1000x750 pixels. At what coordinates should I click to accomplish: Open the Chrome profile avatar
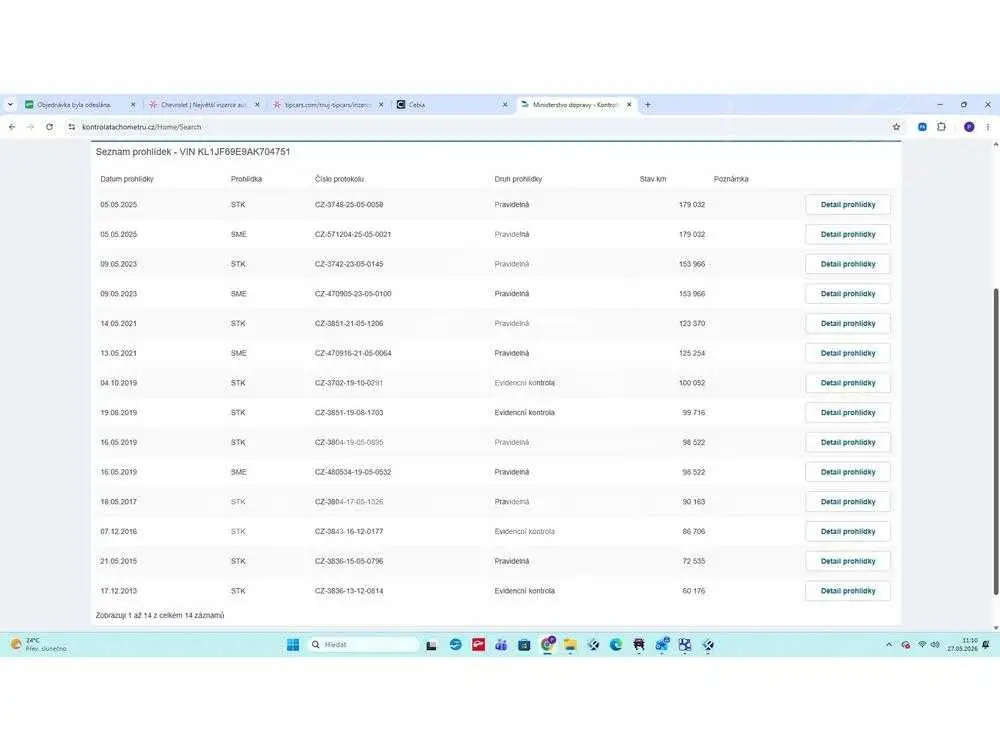pyautogui.click(x=969, y=127)
